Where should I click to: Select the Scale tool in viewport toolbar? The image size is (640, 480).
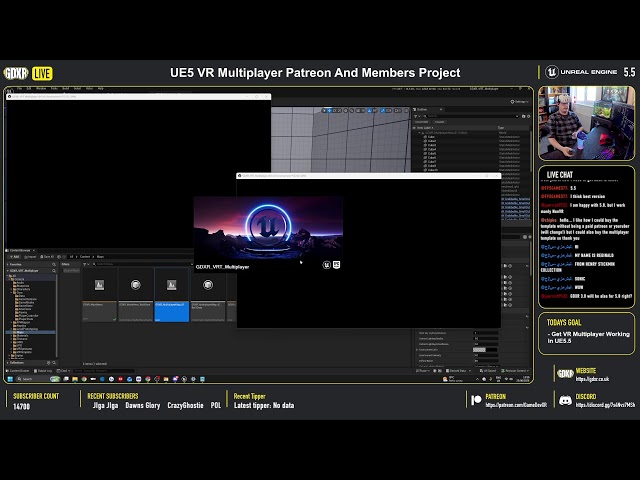click(x=339, y=110)
